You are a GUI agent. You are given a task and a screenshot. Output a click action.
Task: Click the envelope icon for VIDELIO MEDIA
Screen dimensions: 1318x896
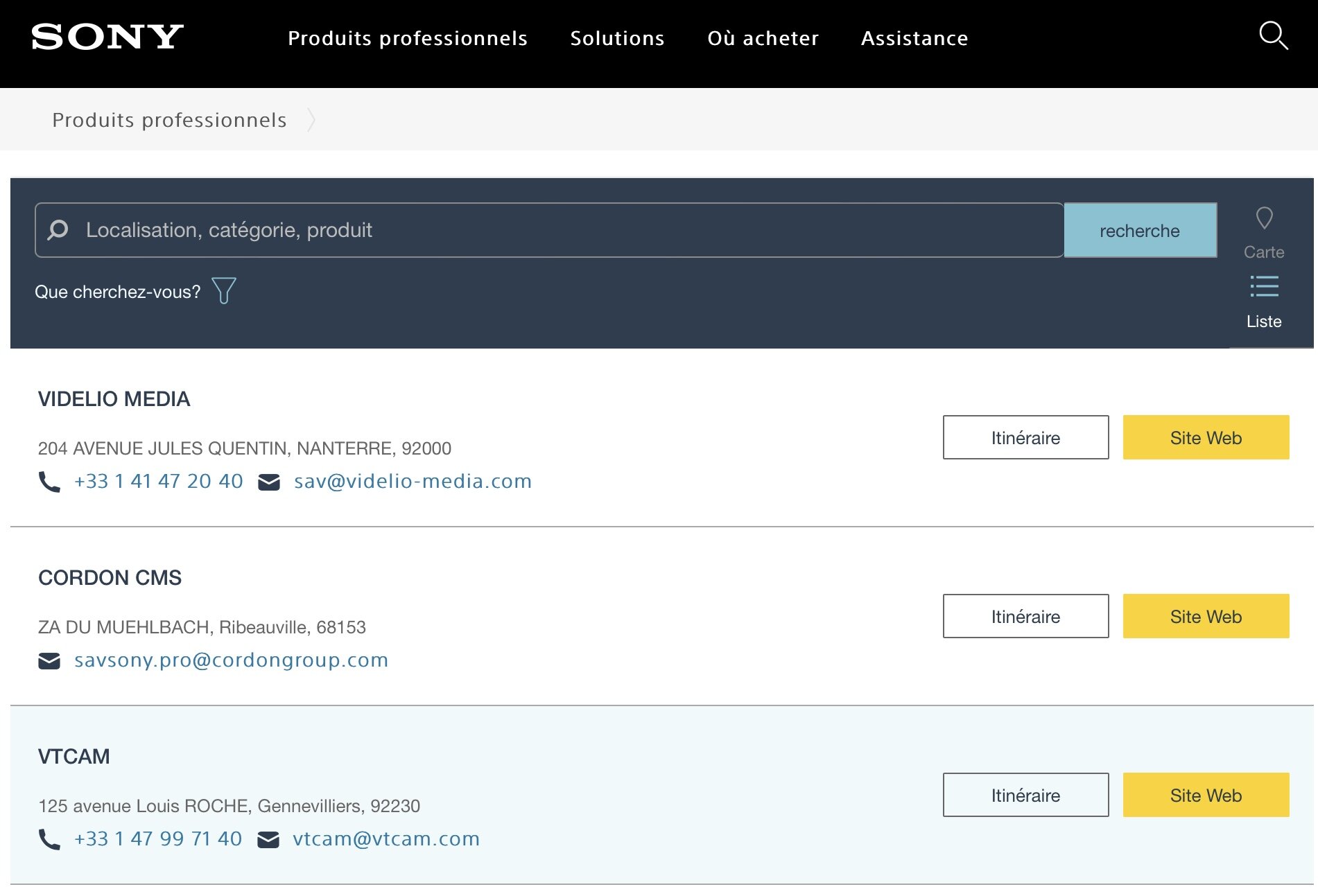(x=269, y=482)
